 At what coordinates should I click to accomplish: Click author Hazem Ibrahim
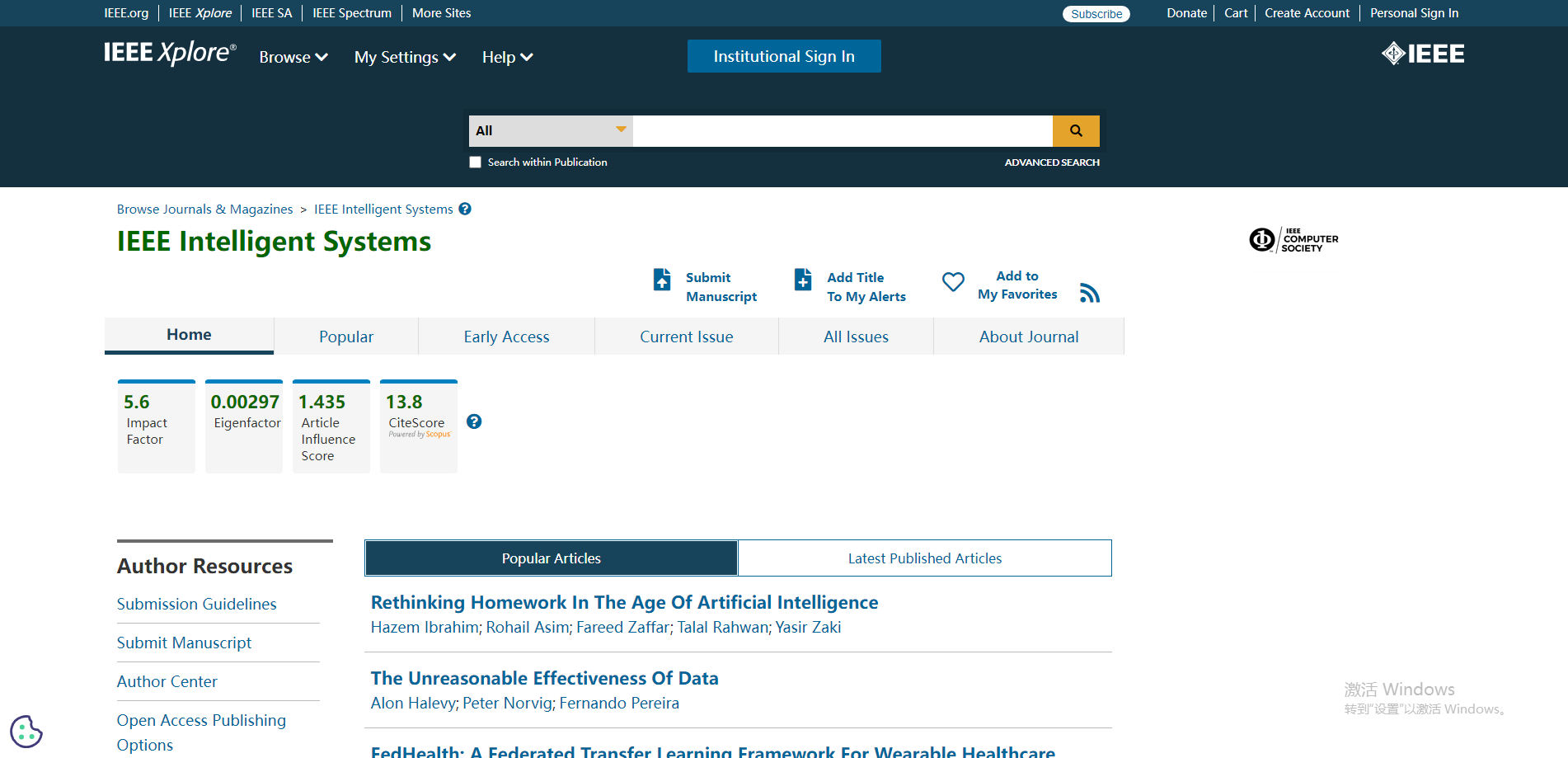[425, 628]
